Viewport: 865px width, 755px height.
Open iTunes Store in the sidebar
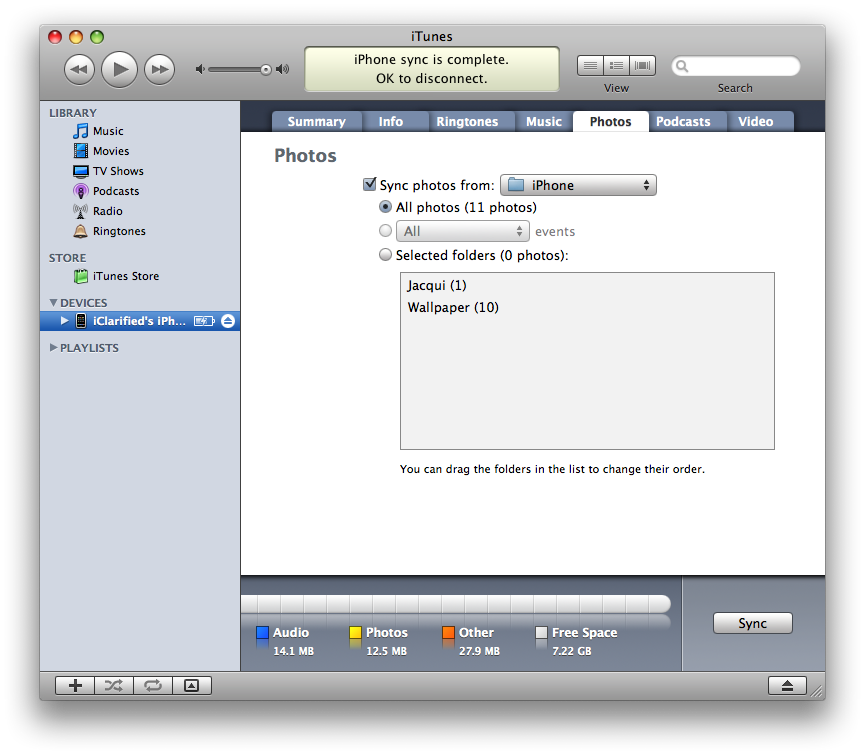click(x=140, y=276)
